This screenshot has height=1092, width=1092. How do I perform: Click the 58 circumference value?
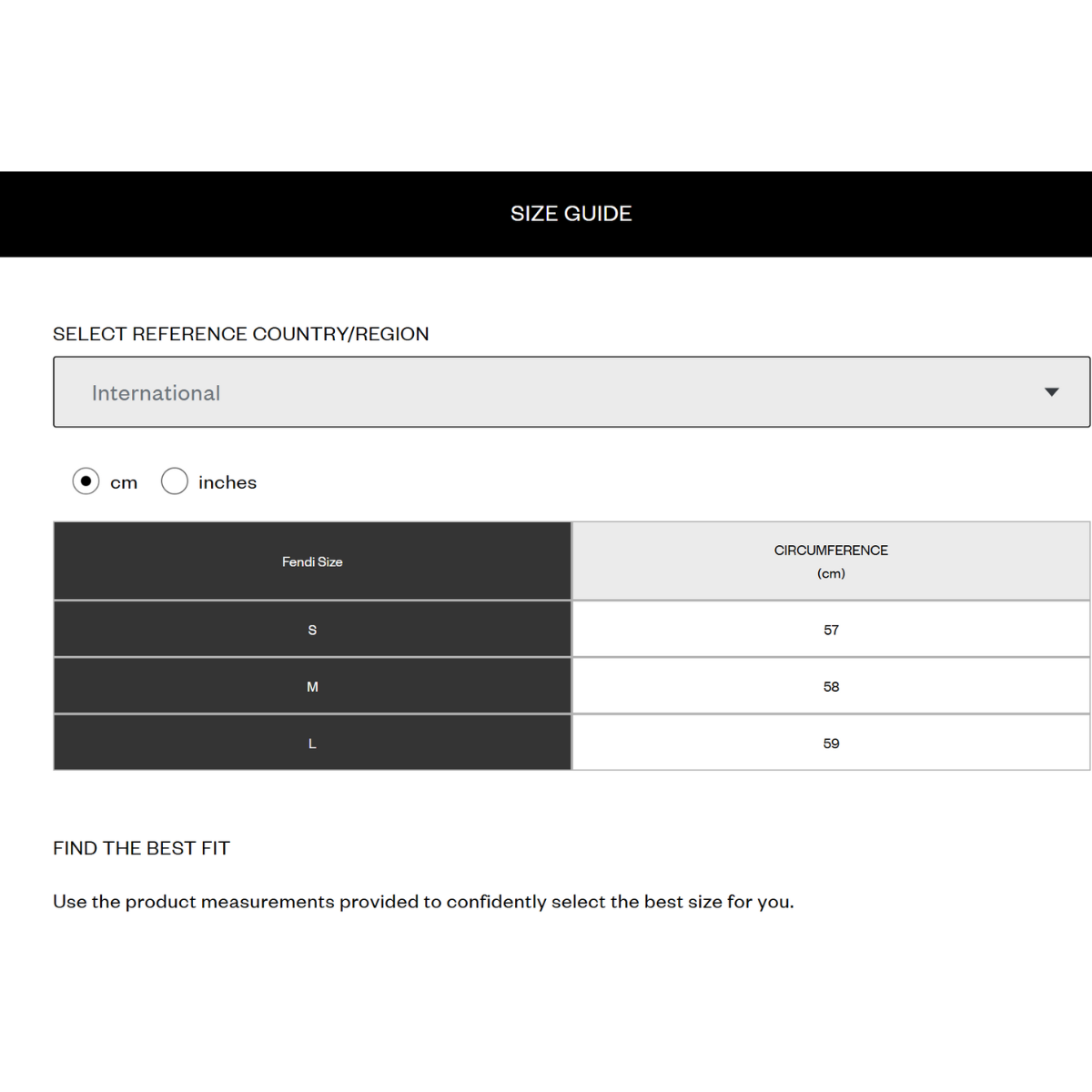point(831,686)
